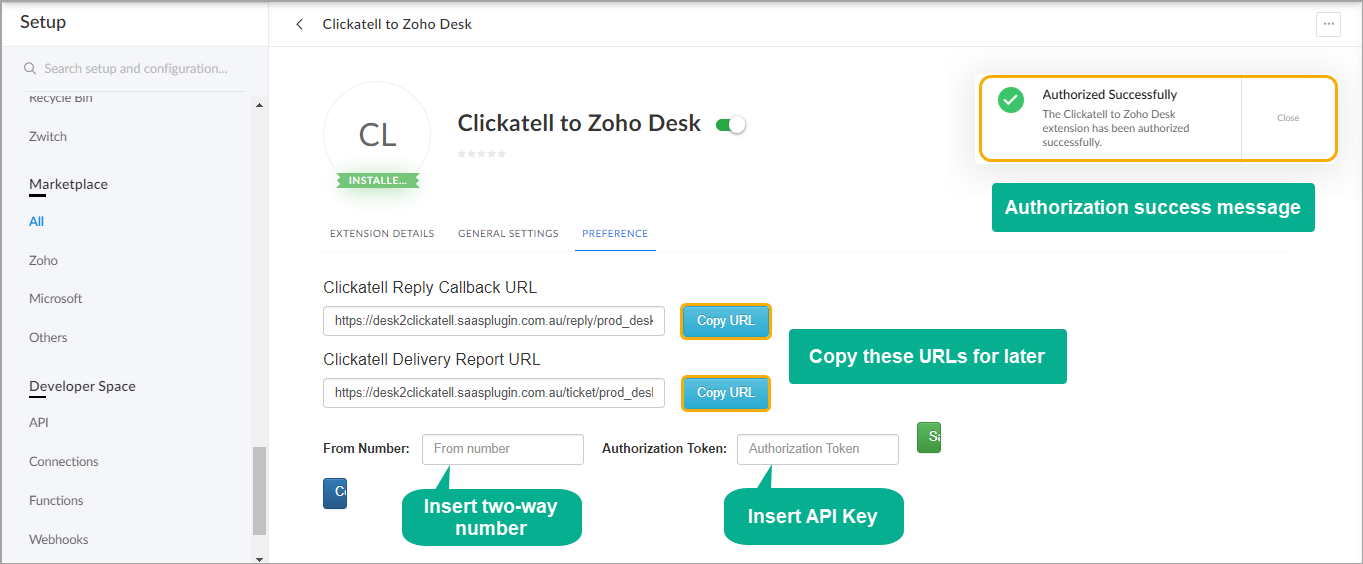Click the sidebar scroll down arrow
Image resolution: width=1363 pixels, height=564 pixels.
(x=260, y=558)
